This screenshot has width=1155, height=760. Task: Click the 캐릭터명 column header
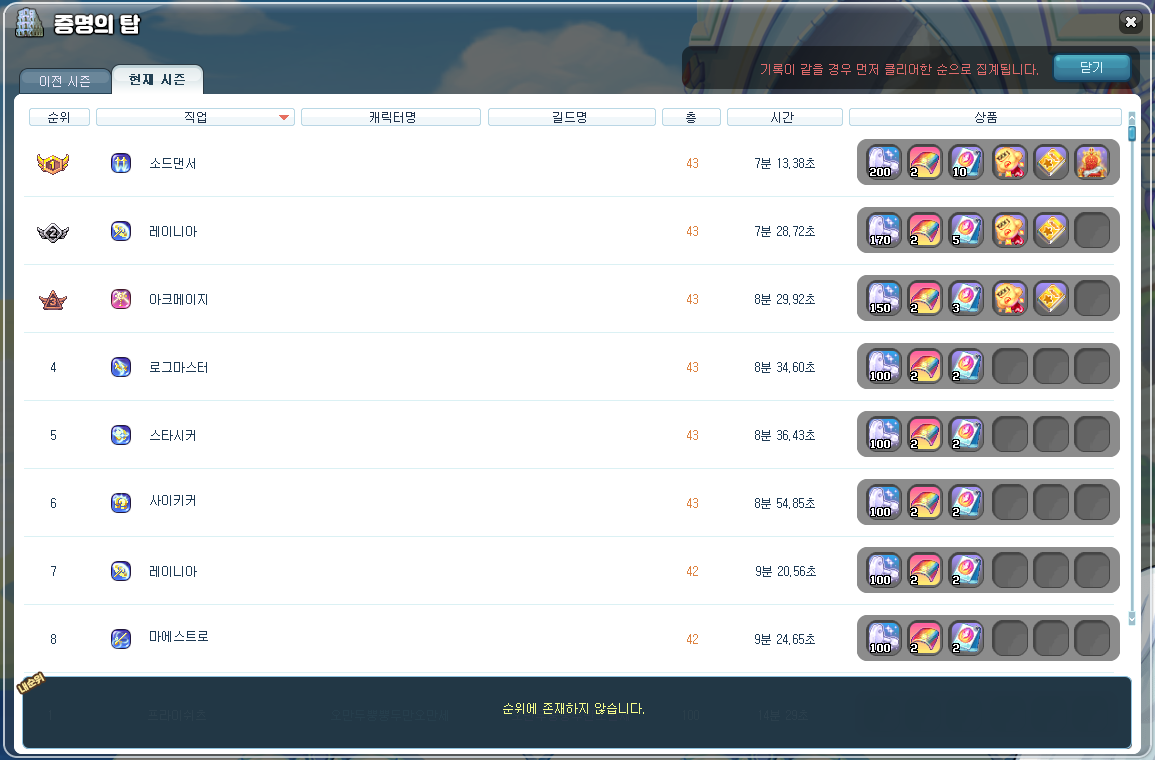391,117
